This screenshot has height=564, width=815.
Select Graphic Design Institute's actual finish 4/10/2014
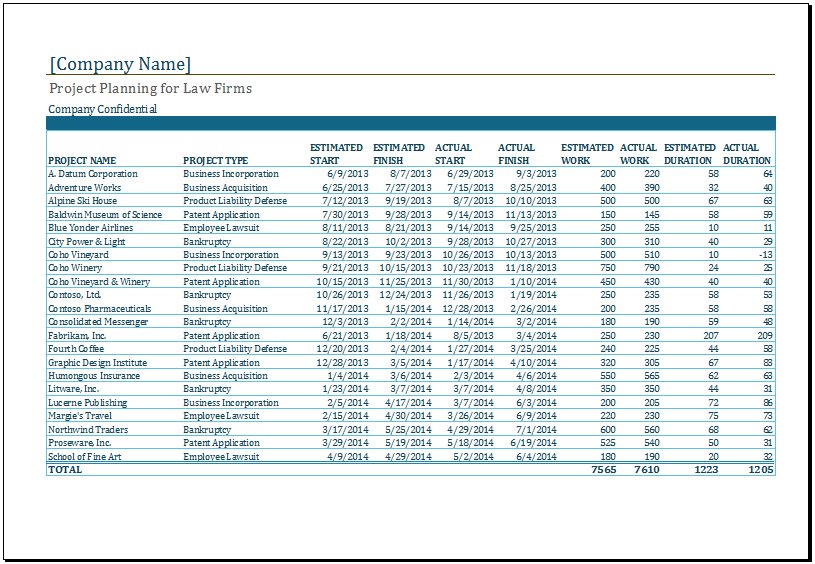pyautogui.click(x=533, y=363)
